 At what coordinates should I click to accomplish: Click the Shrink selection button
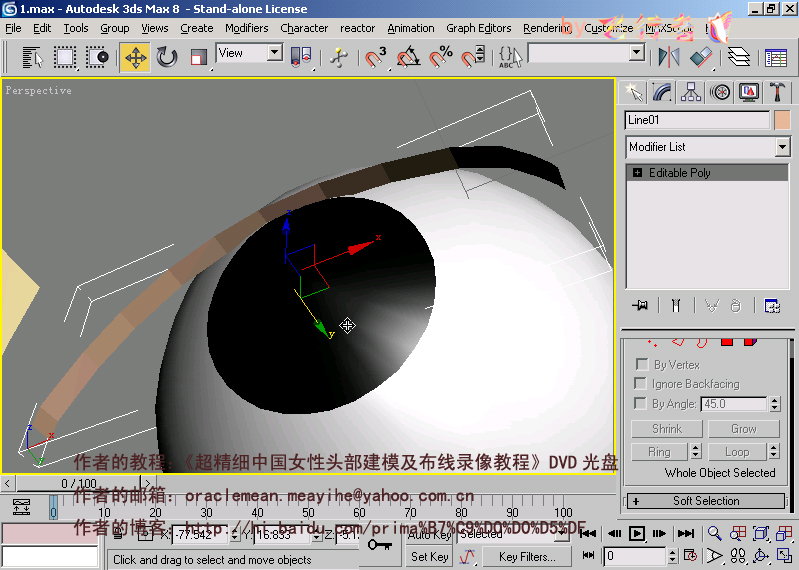coord(667,429)
